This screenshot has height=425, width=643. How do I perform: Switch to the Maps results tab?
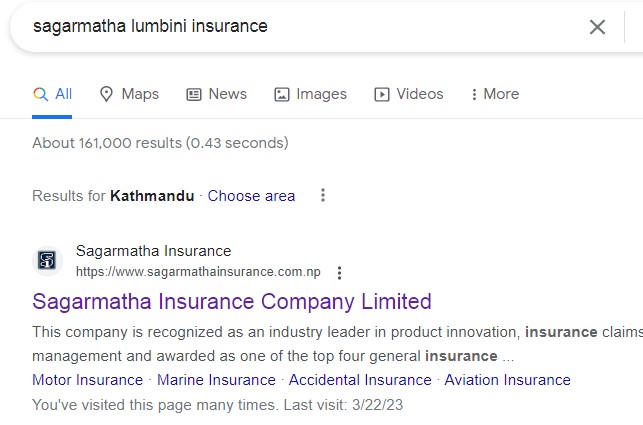pyautogui.click(x=139, y=94)
